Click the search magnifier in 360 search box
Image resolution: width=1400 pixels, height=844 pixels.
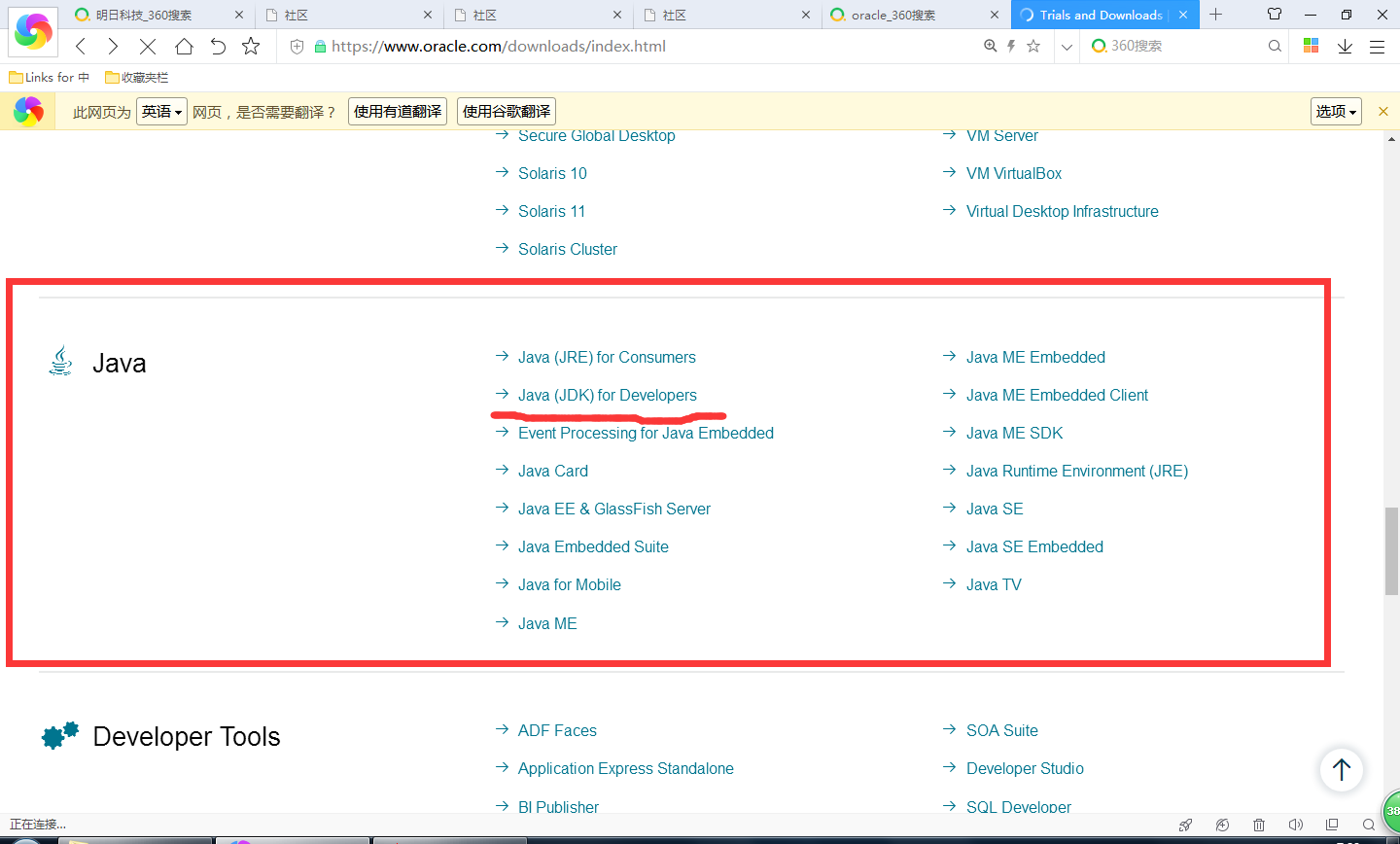tap(1275, 46)
